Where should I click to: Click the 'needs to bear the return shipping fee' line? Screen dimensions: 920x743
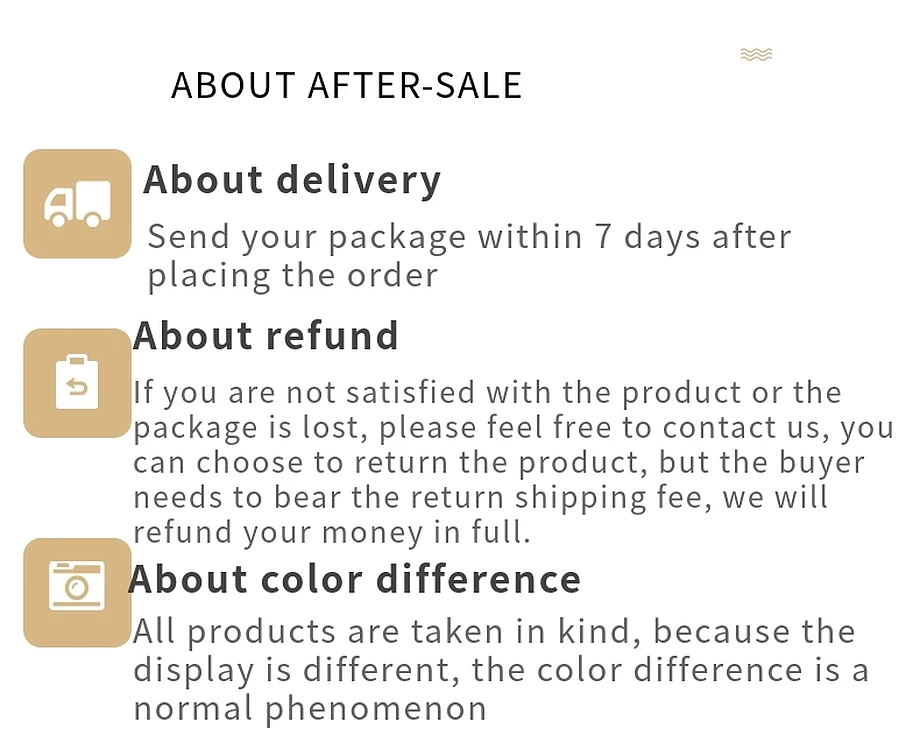(x=481, y=498)
